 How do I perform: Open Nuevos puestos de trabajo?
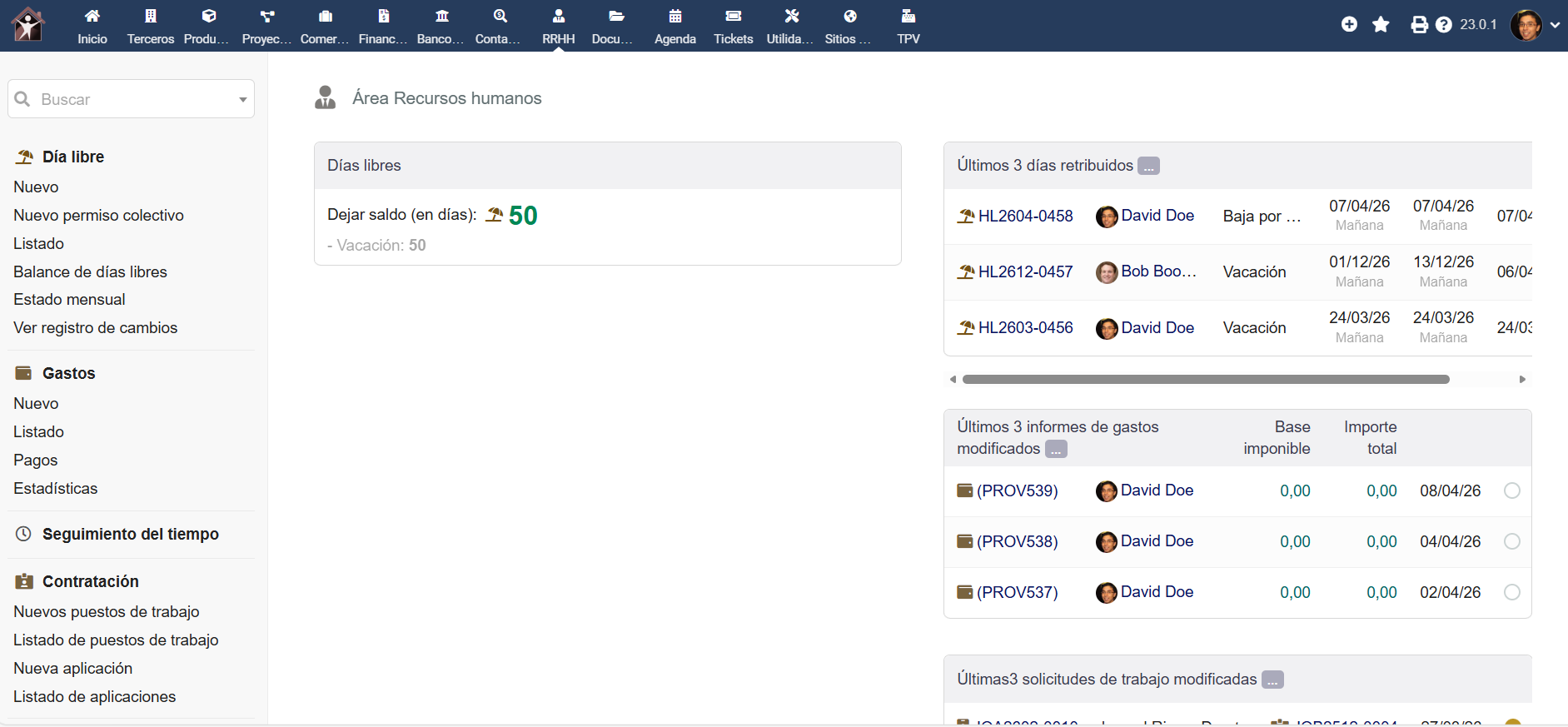[x=106, y=611]
